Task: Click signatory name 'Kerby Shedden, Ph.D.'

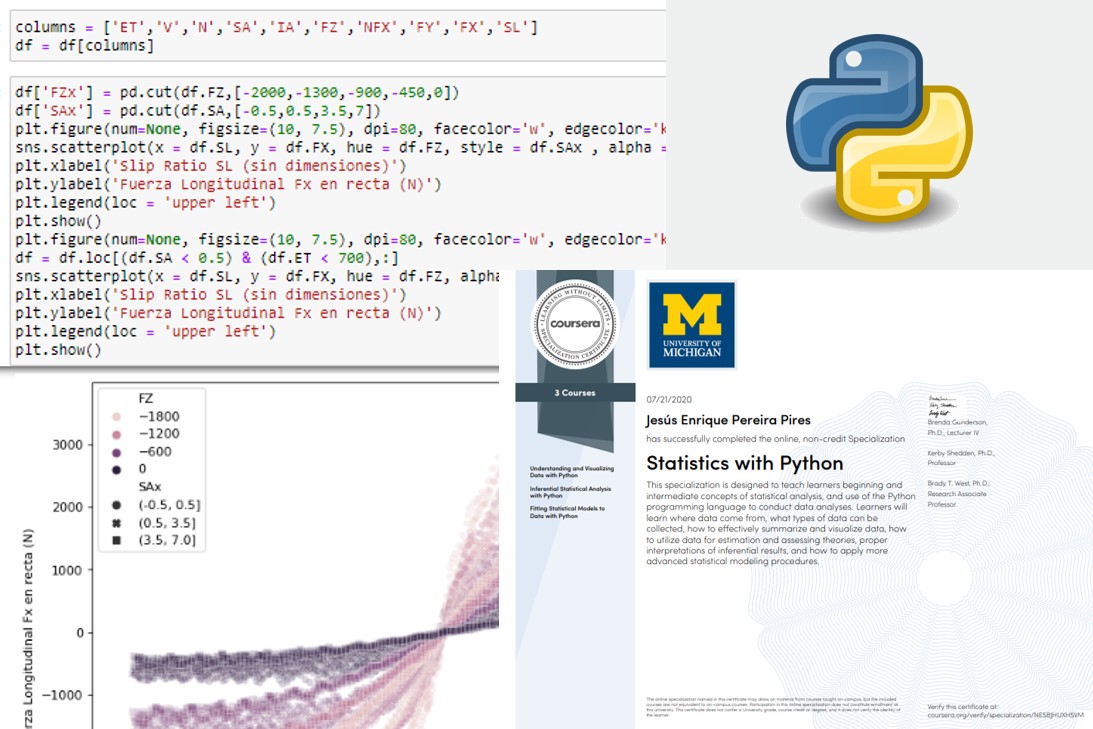Action: point(961,453)
